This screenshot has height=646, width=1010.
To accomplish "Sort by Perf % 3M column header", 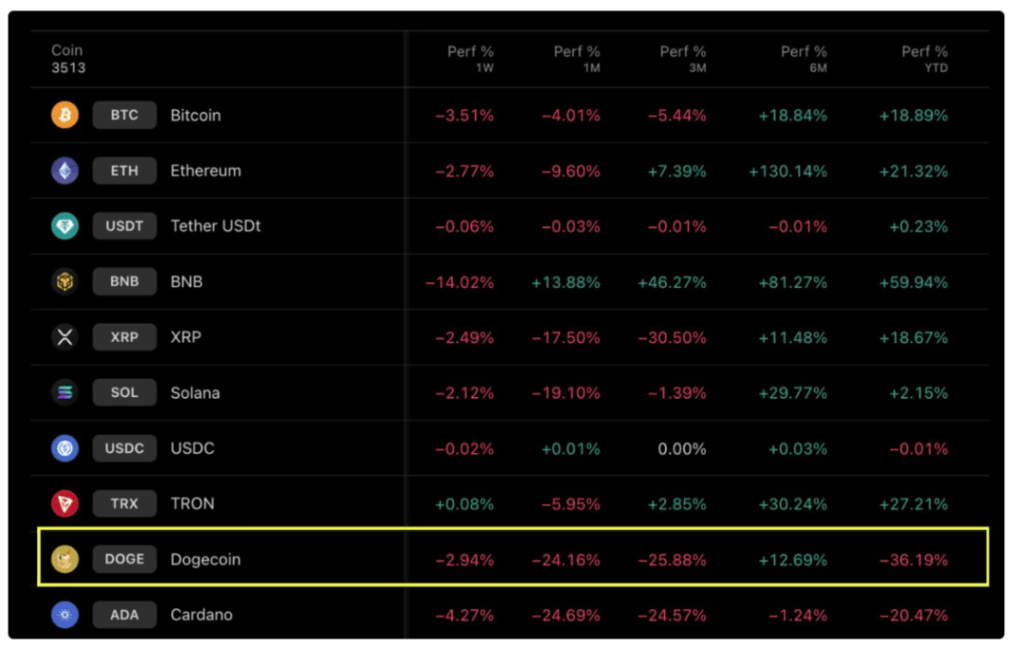I will pos(683,59).
